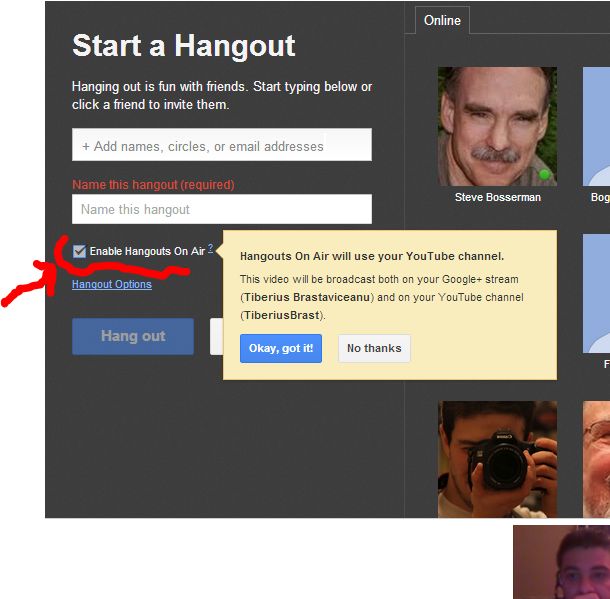Click into the Name this hangout field
The height and width of the screenshot is (599, 610).
[222, 209]
